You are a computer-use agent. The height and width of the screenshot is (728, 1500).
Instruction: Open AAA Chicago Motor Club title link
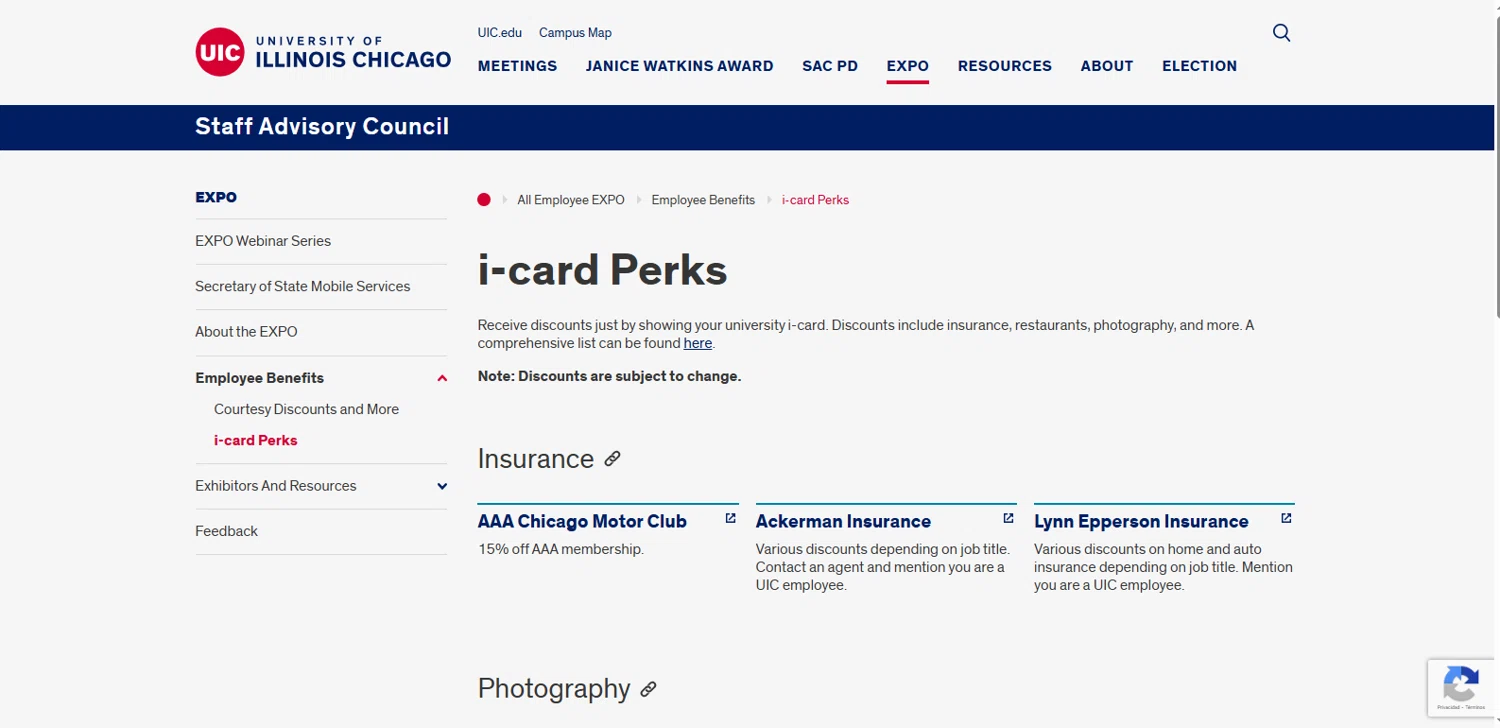pos(582,521)
